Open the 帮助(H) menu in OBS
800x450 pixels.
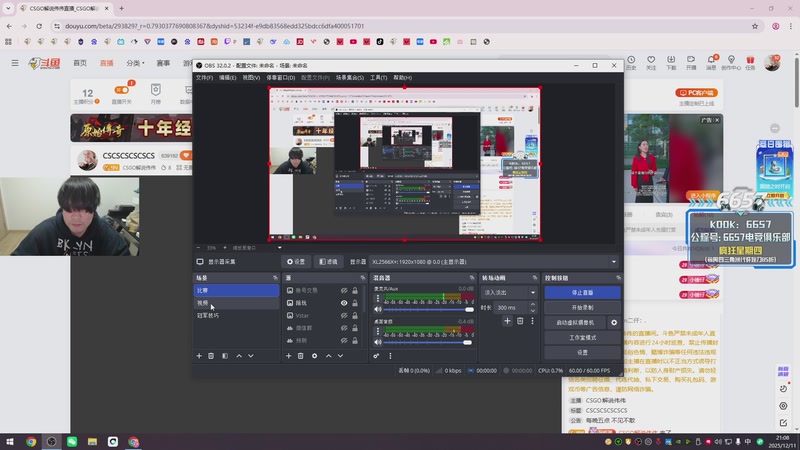coord(403,78)
